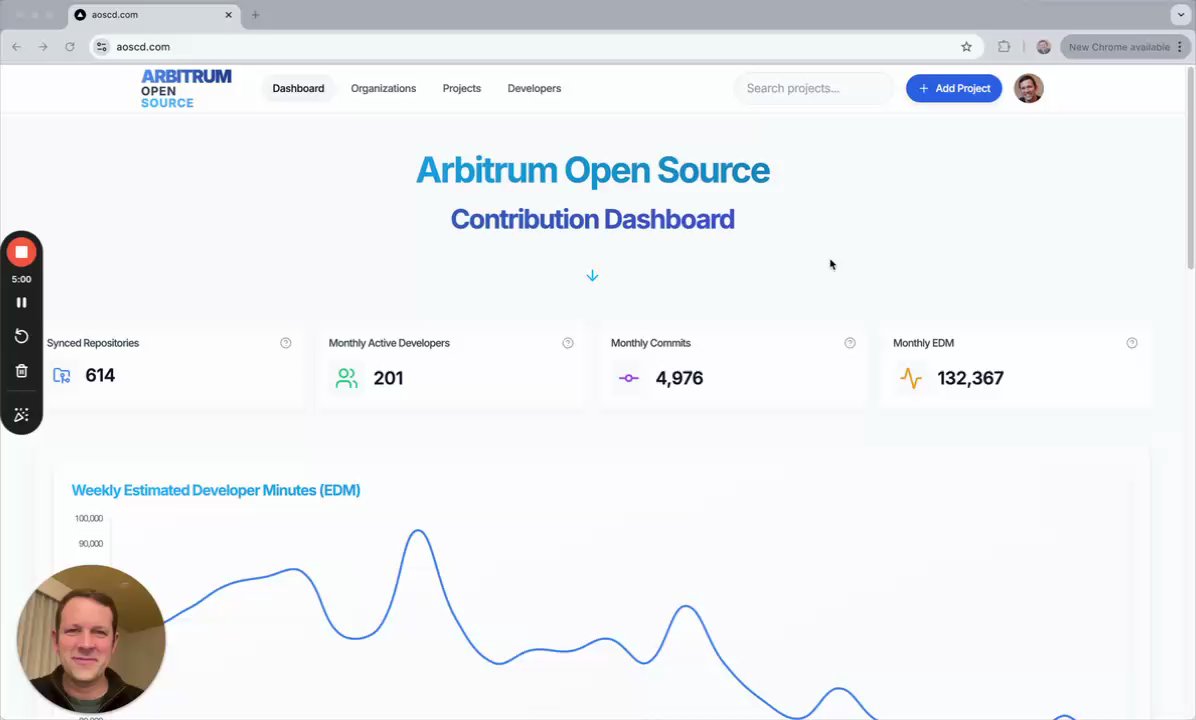Click the Contribution Dashboard subtitle
The width and height of the screenshot is (1196, 720).
click(x=593, y=220)
